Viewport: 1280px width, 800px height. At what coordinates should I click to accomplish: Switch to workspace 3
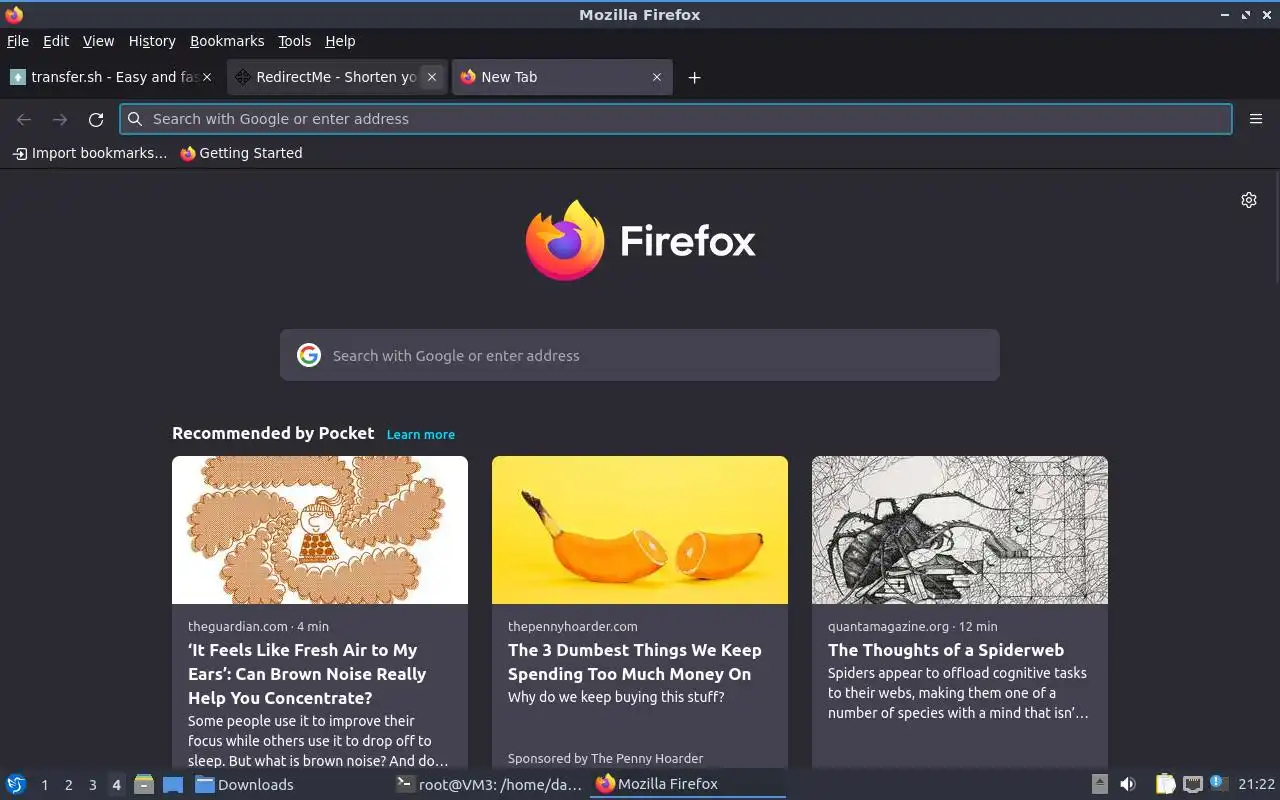[x=92, y=785]
